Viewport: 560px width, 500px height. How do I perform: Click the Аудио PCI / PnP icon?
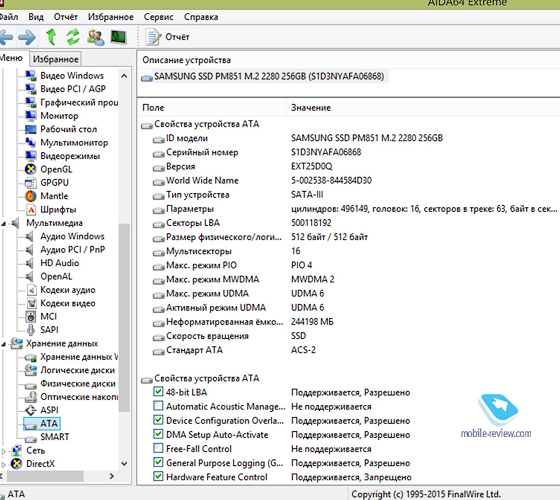coord(30,250)
